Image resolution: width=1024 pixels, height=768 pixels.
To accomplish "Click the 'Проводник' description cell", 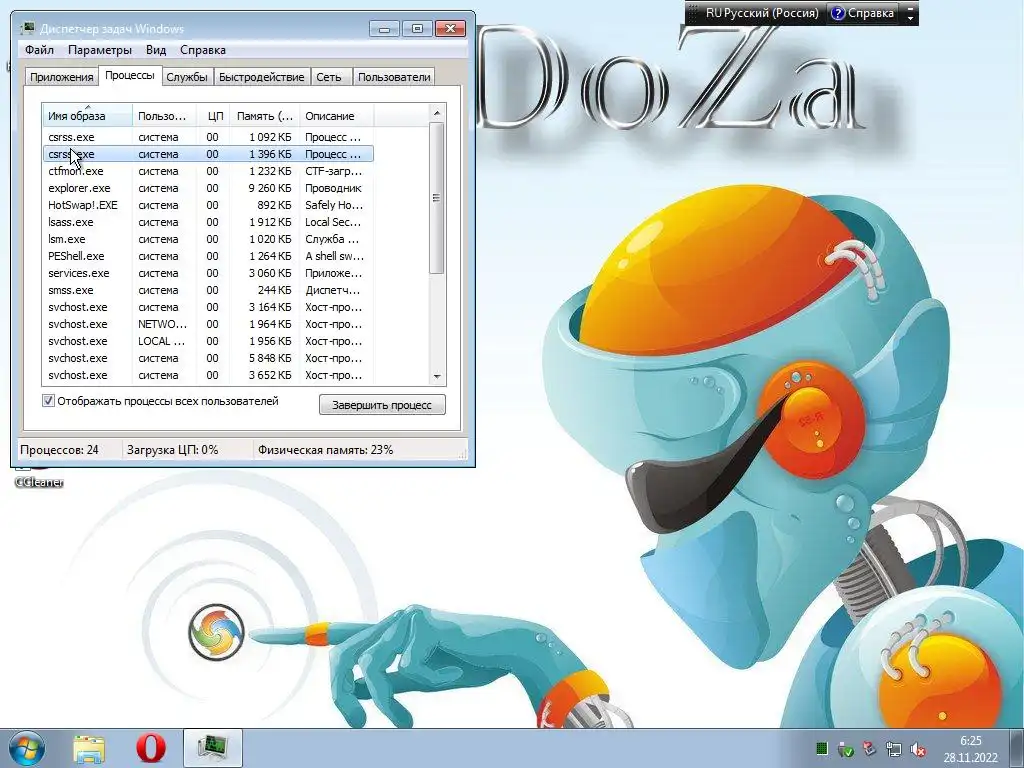I will pos(333,188).
